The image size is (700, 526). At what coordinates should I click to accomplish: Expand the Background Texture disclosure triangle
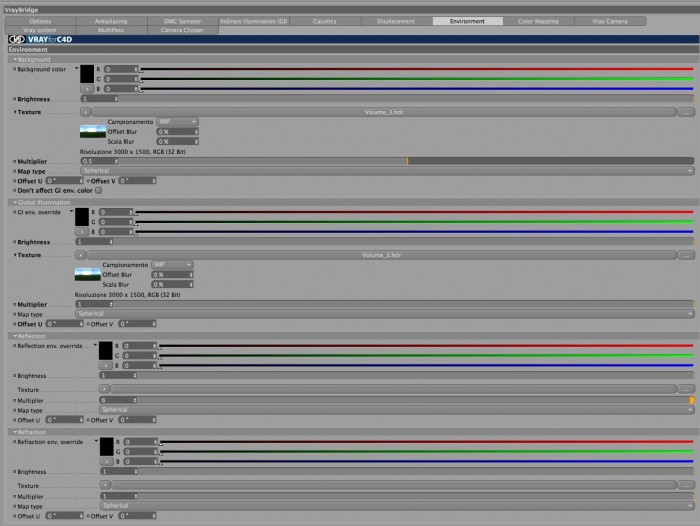[15, 112]
